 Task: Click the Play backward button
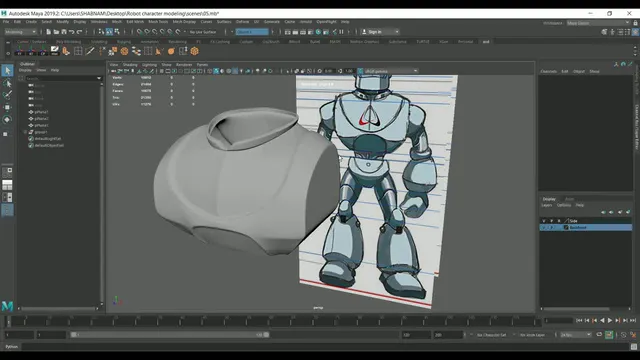point(602,321)
